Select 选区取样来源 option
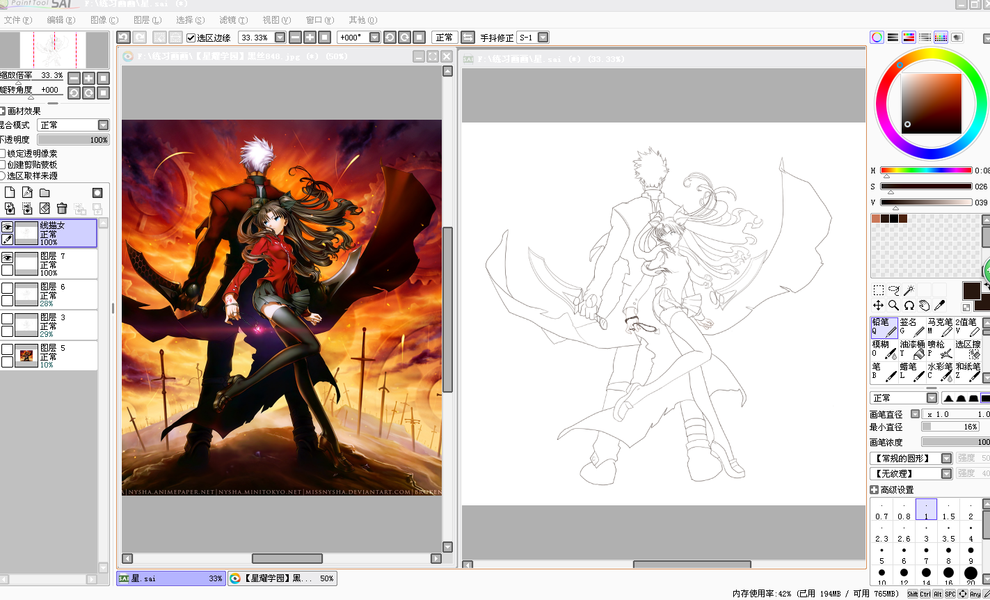Screen dimensions: 990x600 [3, 176]
